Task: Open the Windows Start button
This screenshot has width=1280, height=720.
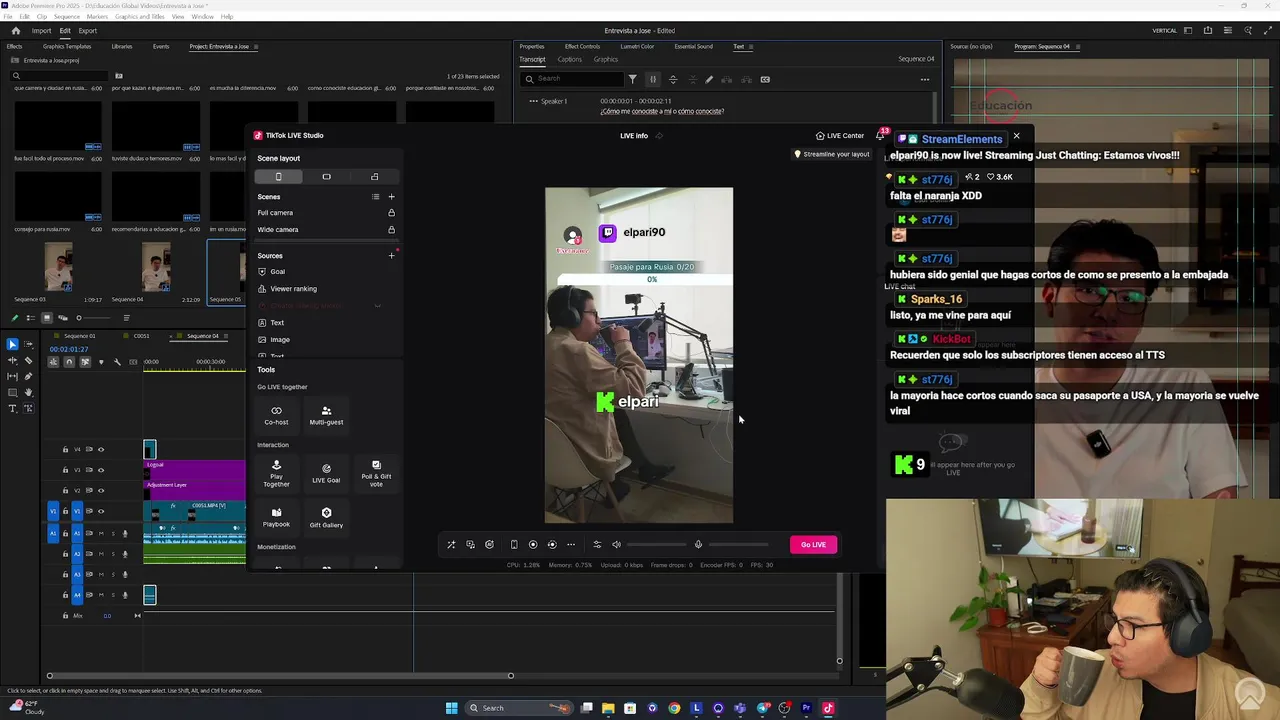Action: [451, 708]
